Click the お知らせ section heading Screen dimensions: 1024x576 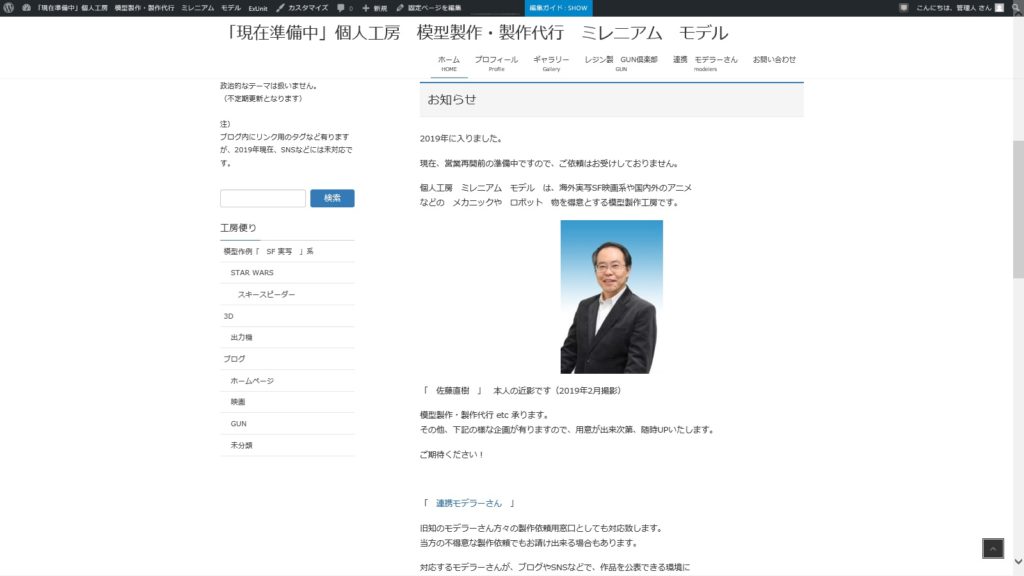coord(452,100)
